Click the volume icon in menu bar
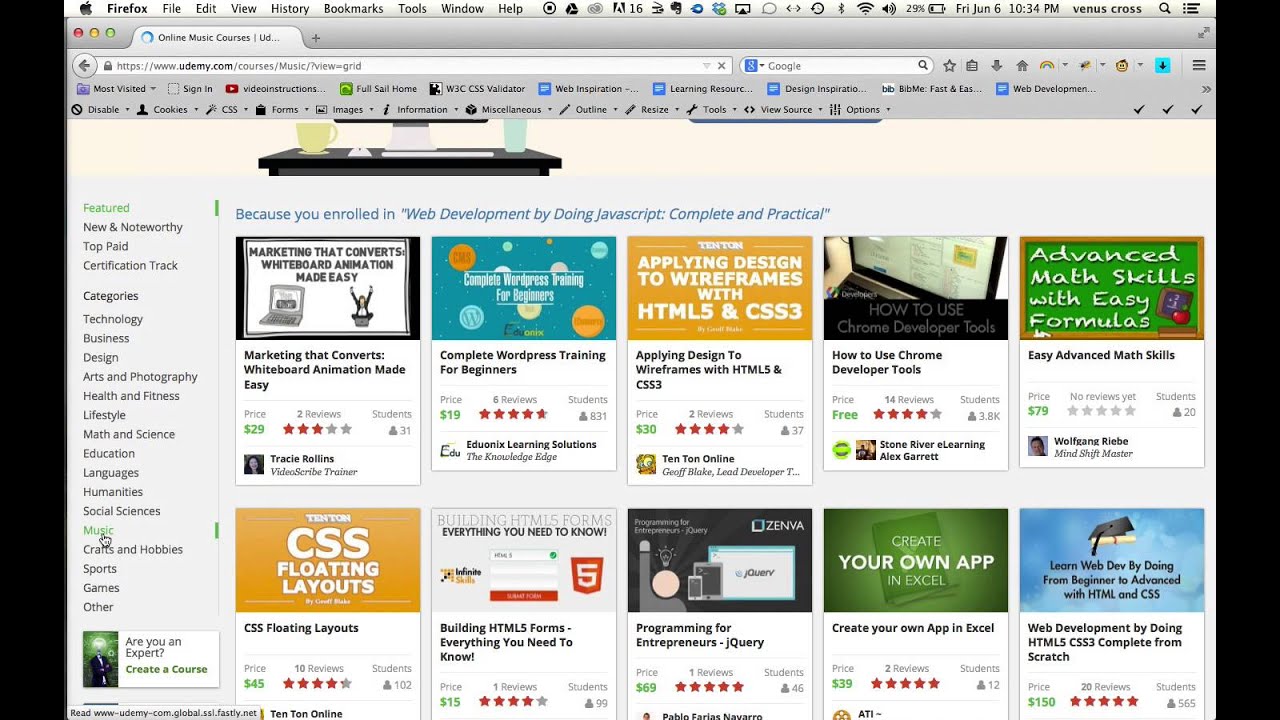The height and width of the screenshot is (720, 1280). (887, 8)
